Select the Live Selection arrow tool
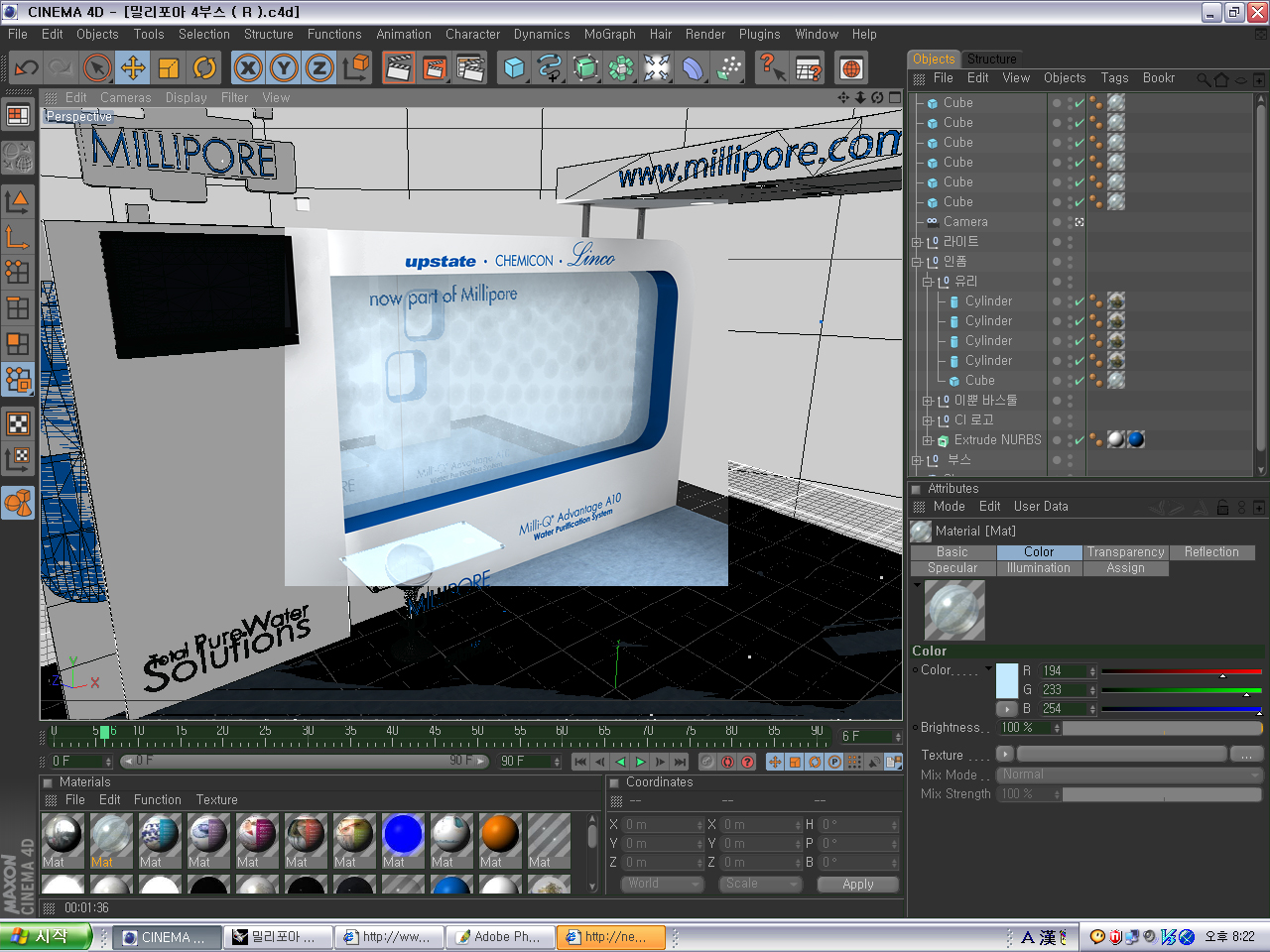The width and height of the screenshot is (1270, 952). [x=97, y=68]
